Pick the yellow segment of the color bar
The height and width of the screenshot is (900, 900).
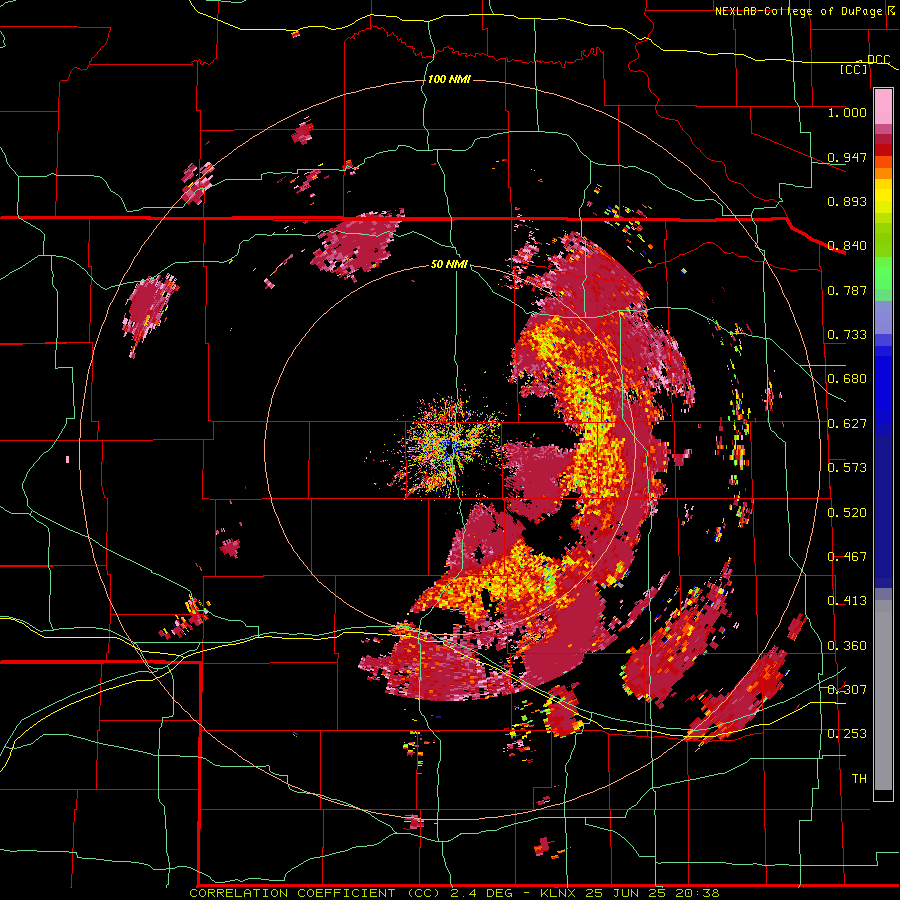pyautogui.click(x=883, y=197)
